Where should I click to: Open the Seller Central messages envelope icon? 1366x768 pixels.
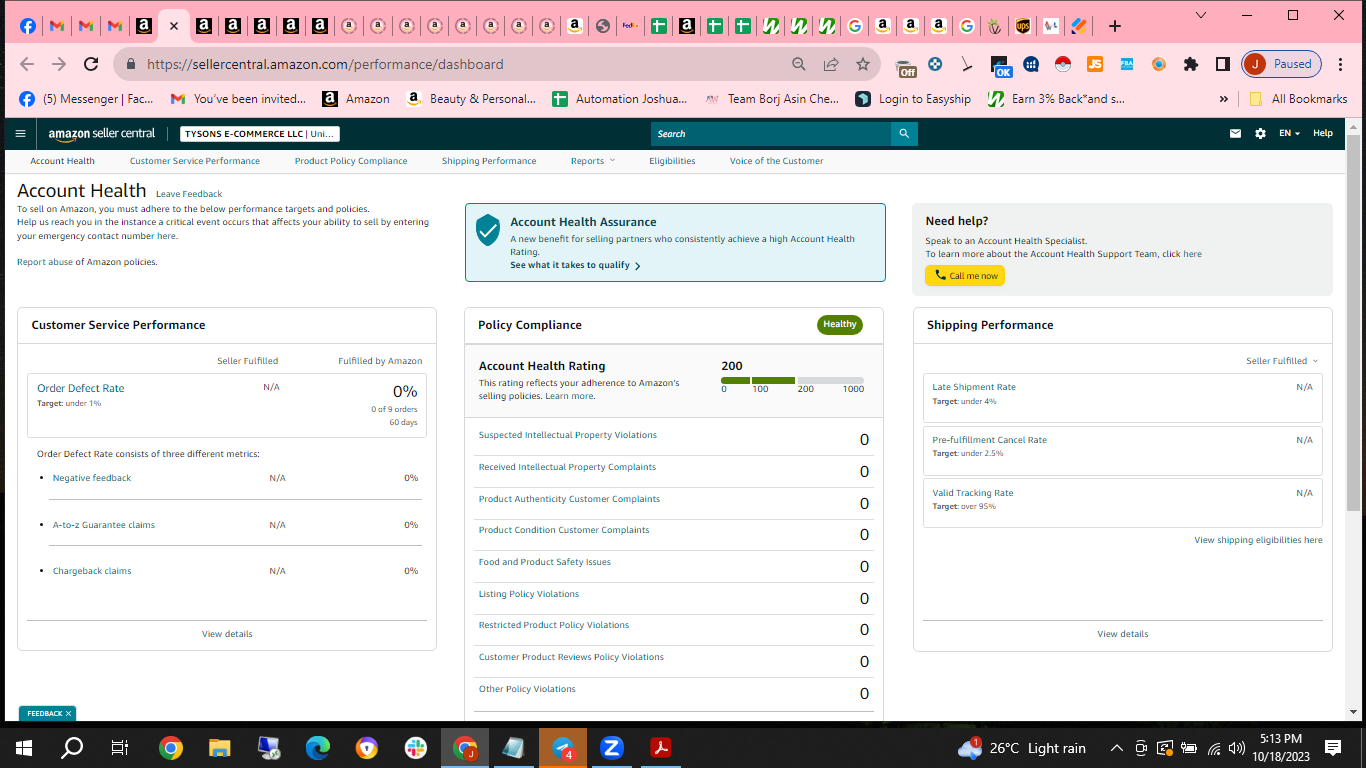click(x=1235, y=133)
